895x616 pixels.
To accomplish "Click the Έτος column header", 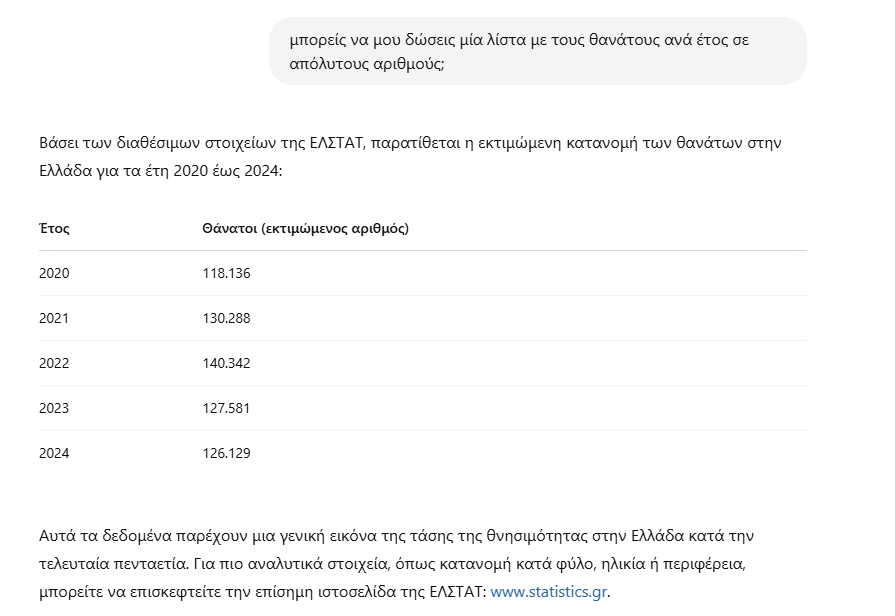I will click(x=54, y=228).
